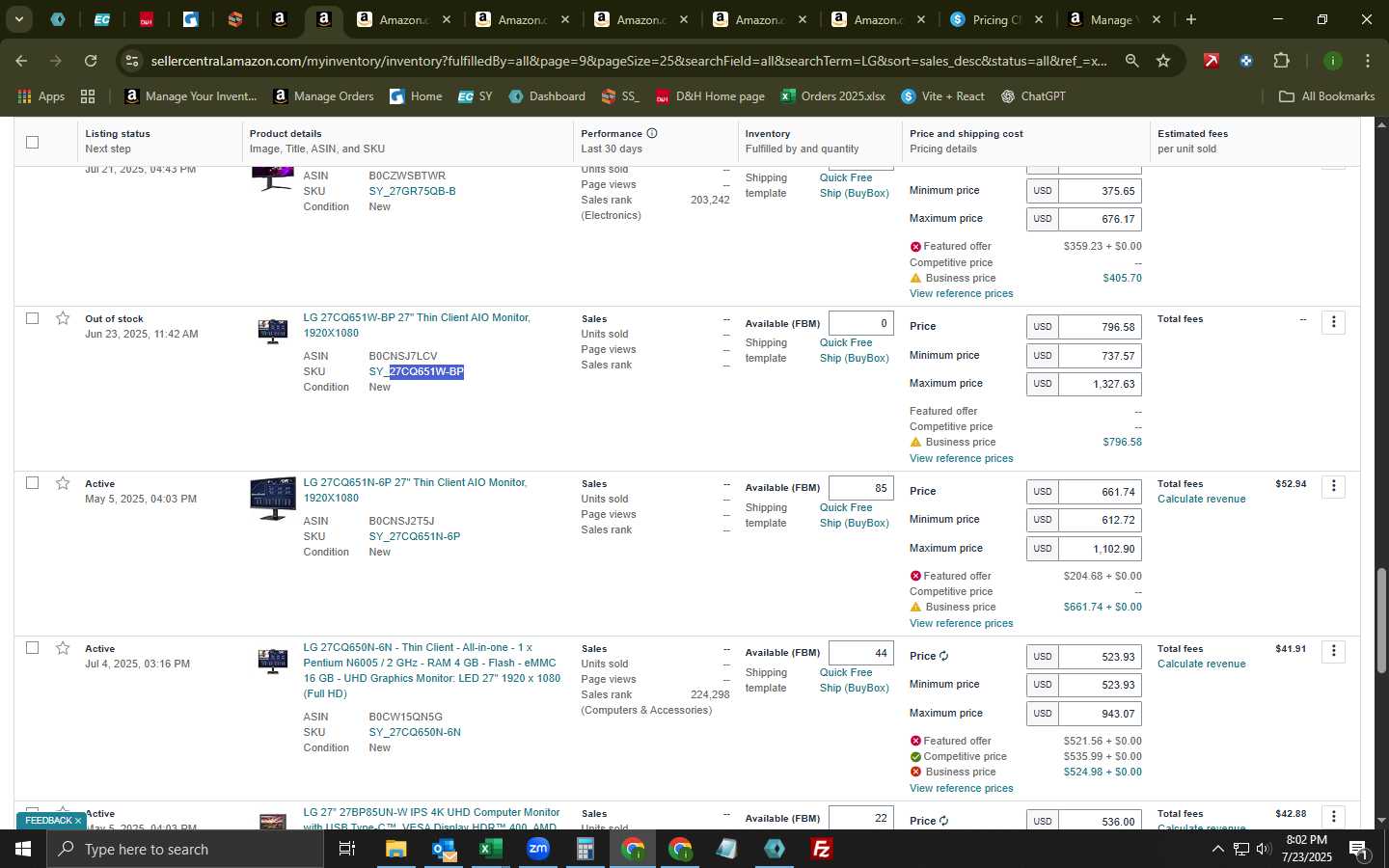Image resolution: width=1389 pixels, height=868 pixels.
Task: Open Excel from the taskbar
Action: (x=491, y=849)
